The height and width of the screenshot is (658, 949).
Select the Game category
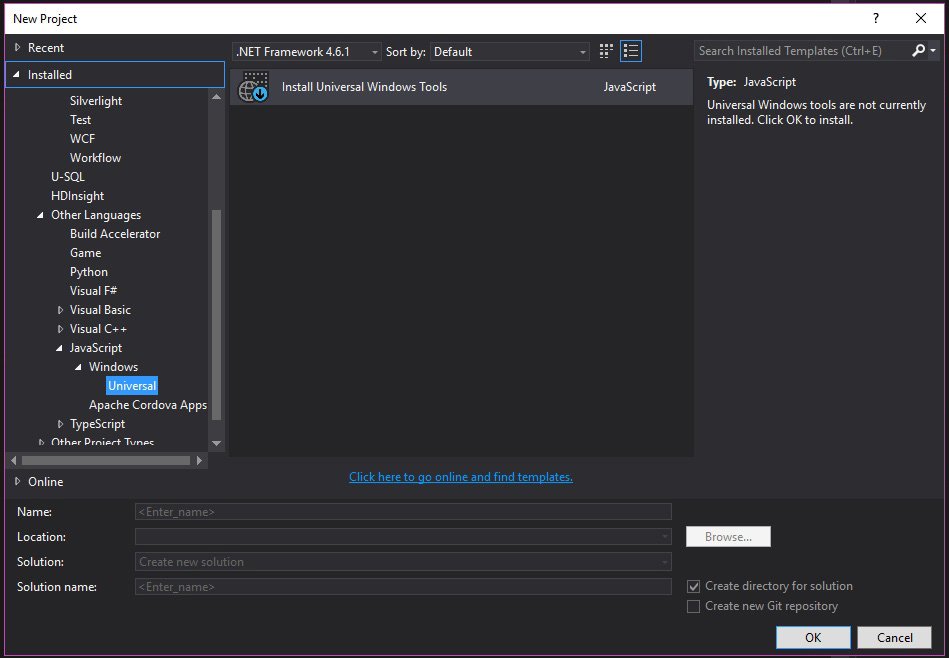85,252
